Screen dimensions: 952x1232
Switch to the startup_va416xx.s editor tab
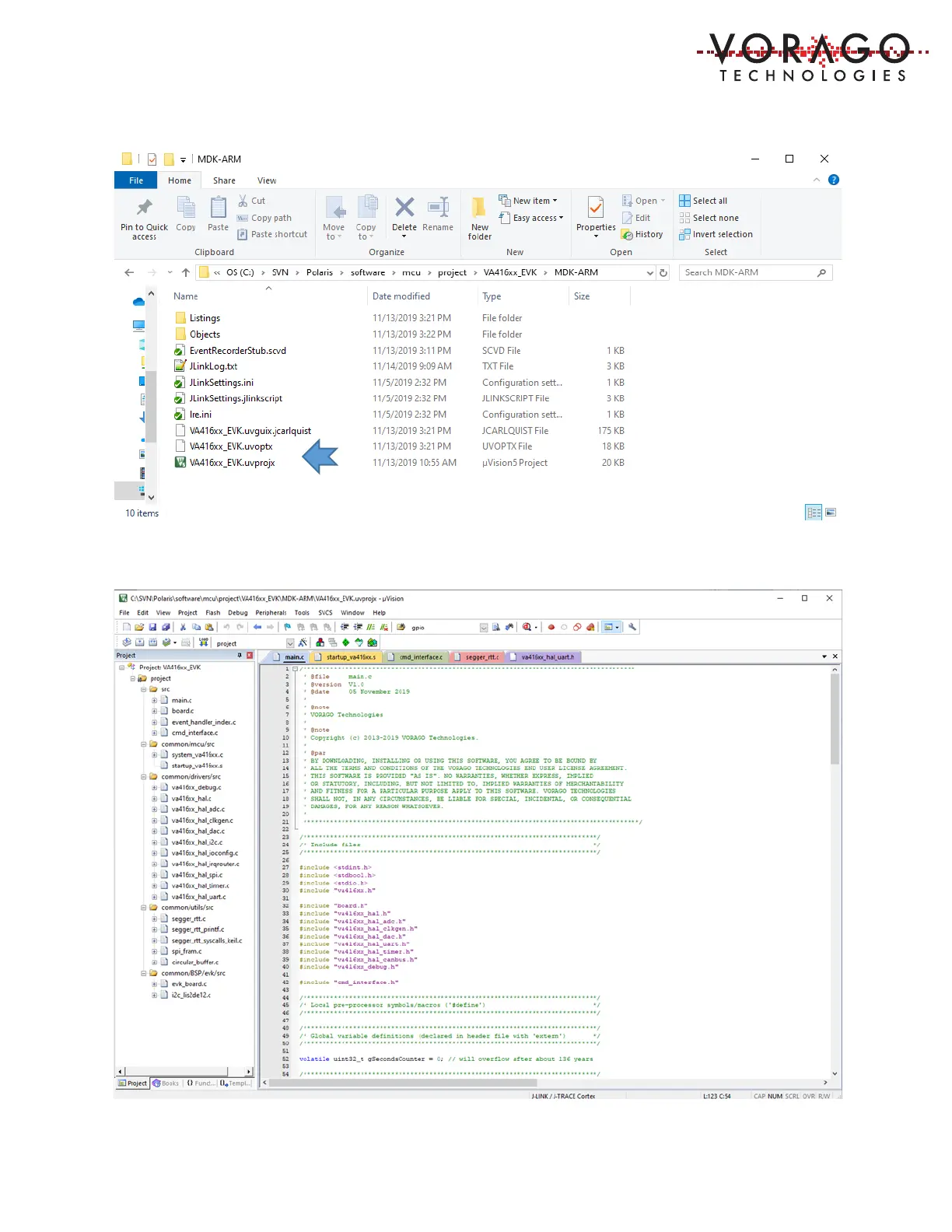tap(350, 657)
